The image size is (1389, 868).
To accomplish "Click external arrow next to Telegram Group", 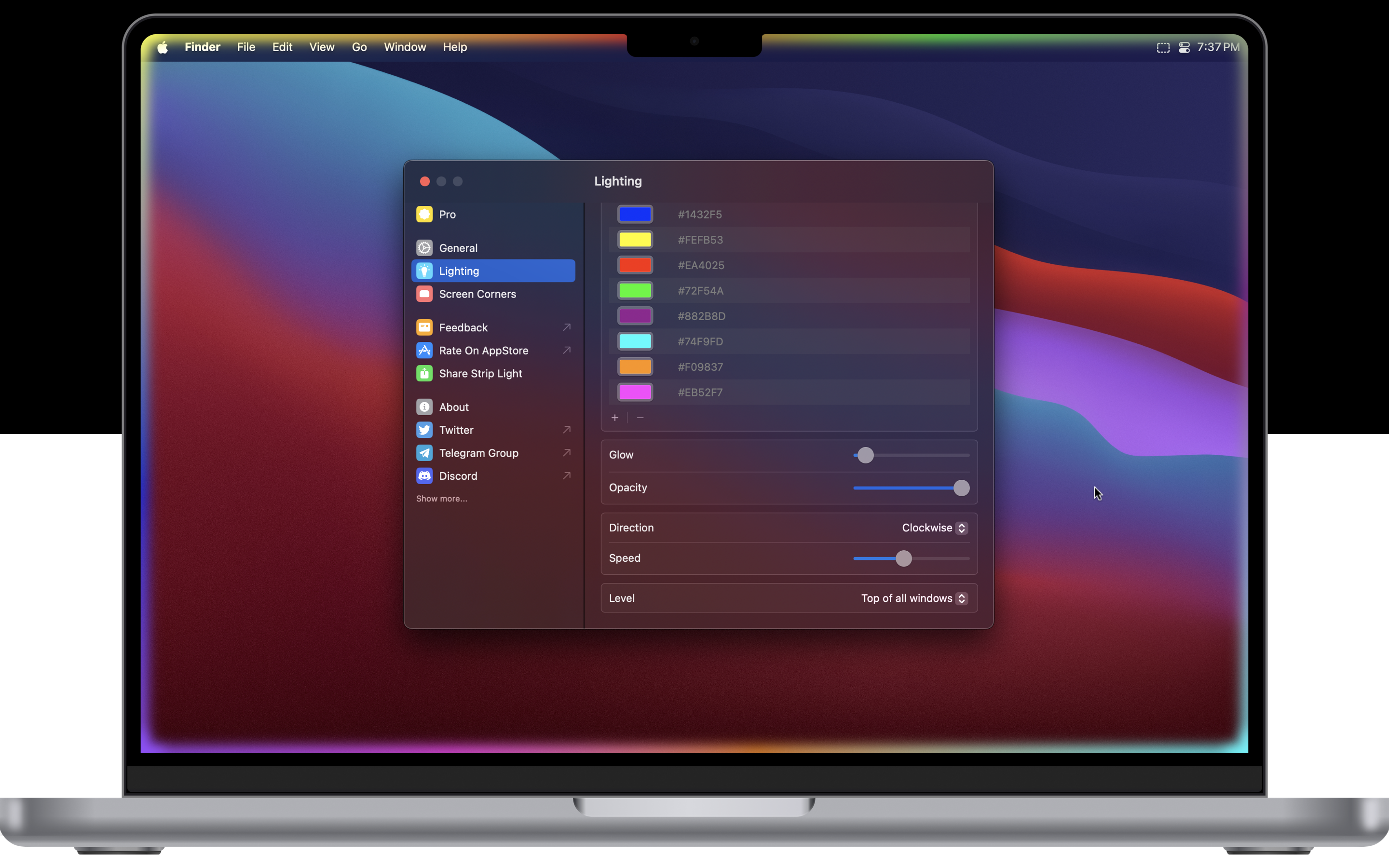I will point(567,453).
